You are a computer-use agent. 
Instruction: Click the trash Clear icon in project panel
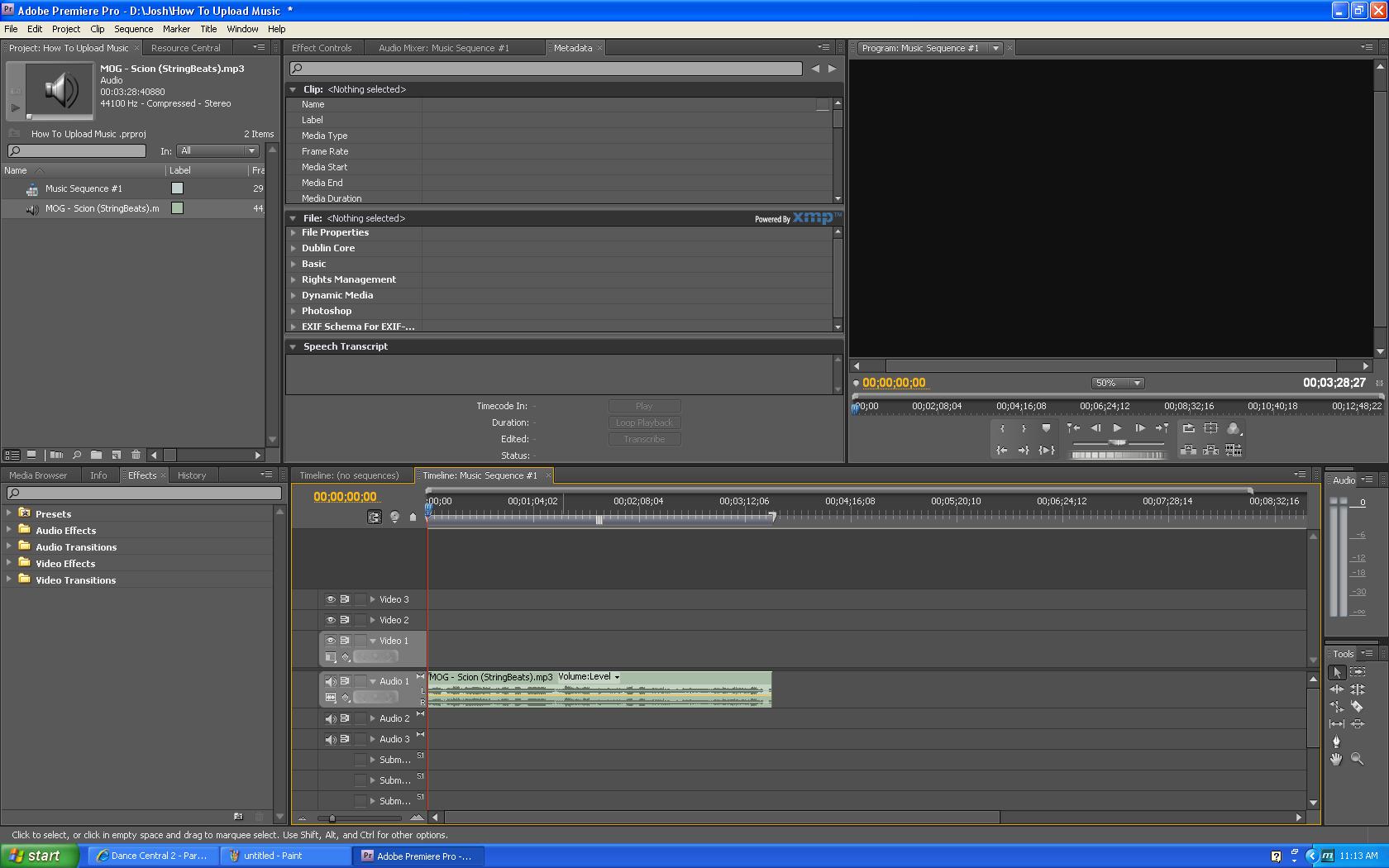pyautogui.click(x=136, y=455)
